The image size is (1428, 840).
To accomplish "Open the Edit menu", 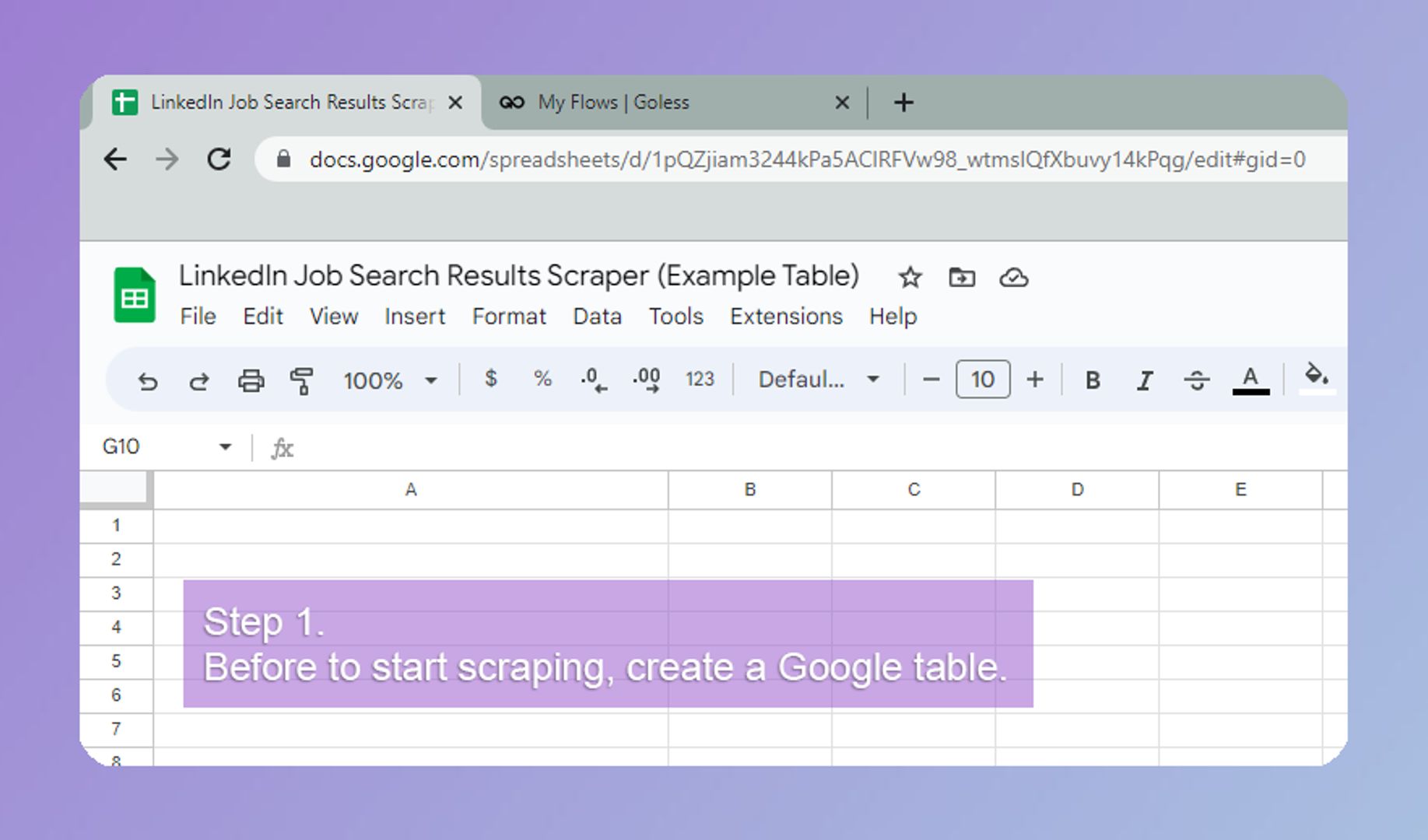I will coord(263,317).
